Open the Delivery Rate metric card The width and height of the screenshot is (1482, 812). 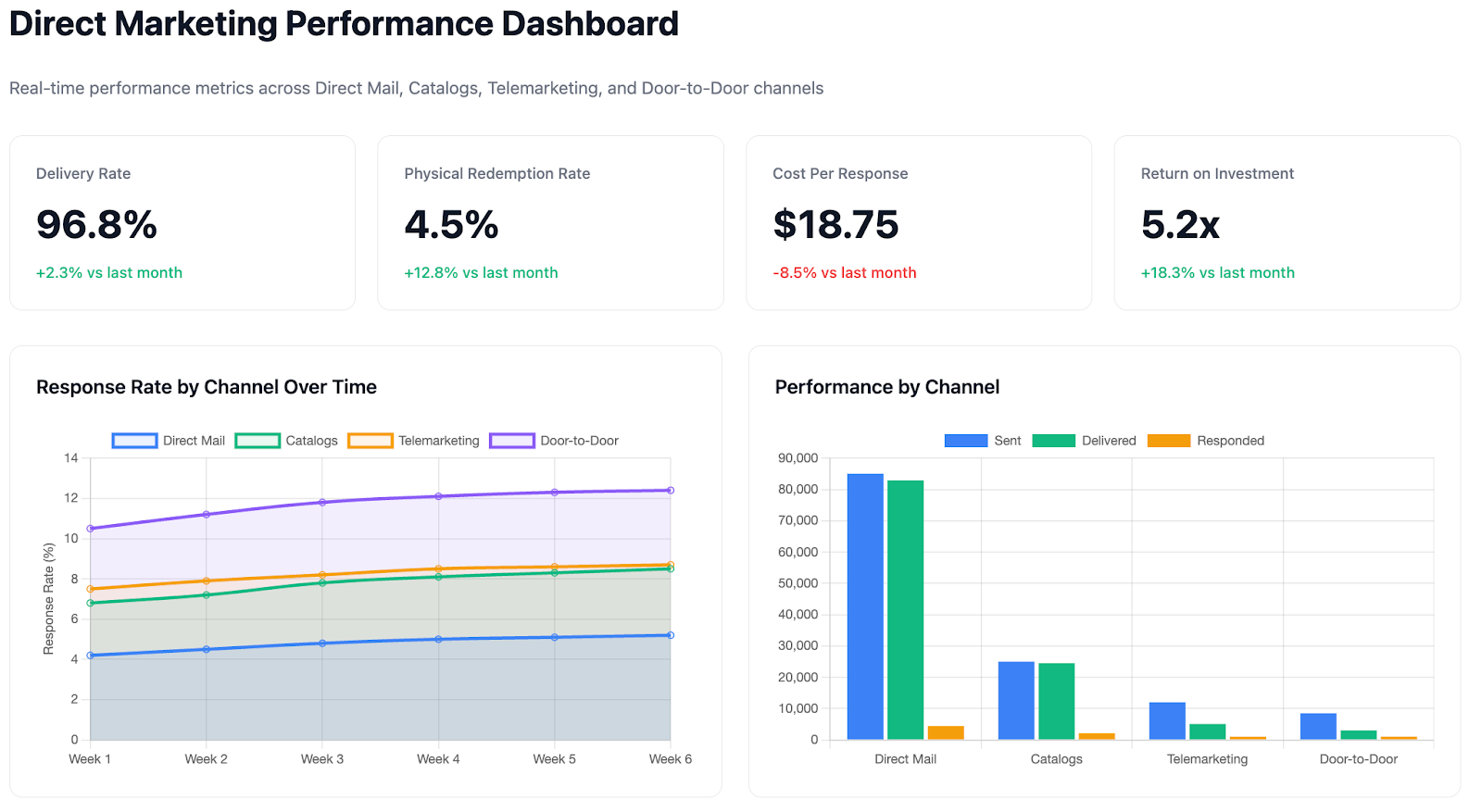coord(182,223)
